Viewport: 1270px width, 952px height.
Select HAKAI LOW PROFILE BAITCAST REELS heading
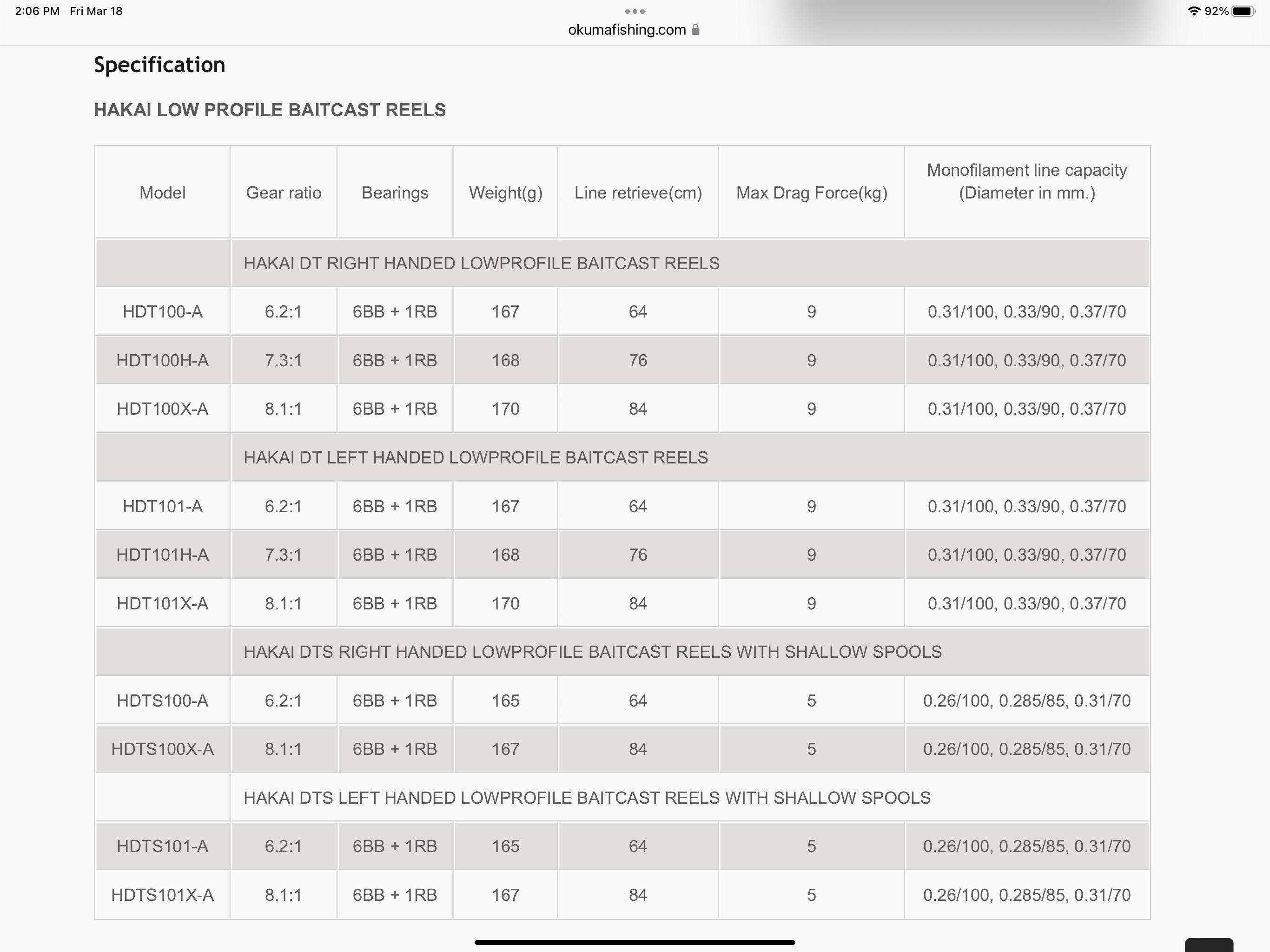[270, 110]
